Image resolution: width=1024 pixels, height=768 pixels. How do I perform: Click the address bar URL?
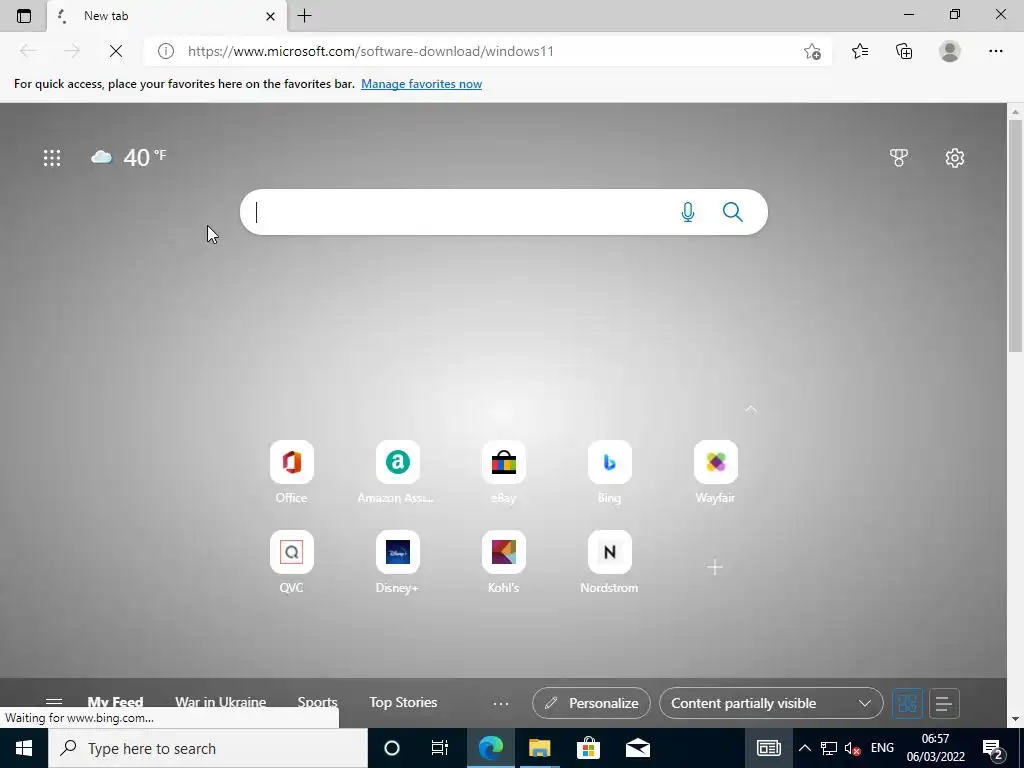tap(370, 51)
